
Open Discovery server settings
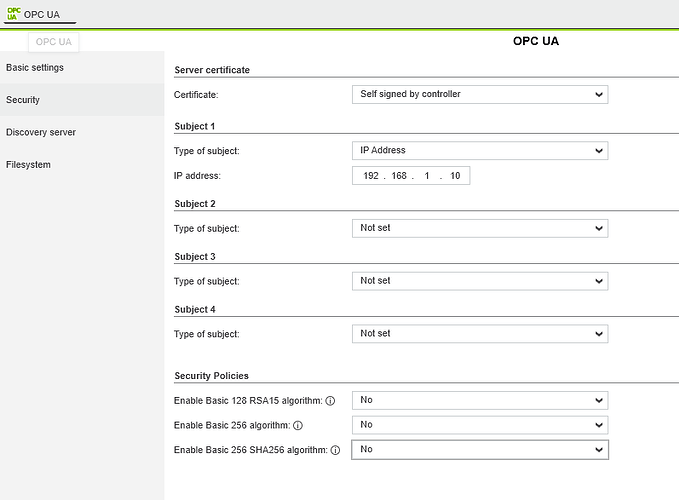point(82,132)
